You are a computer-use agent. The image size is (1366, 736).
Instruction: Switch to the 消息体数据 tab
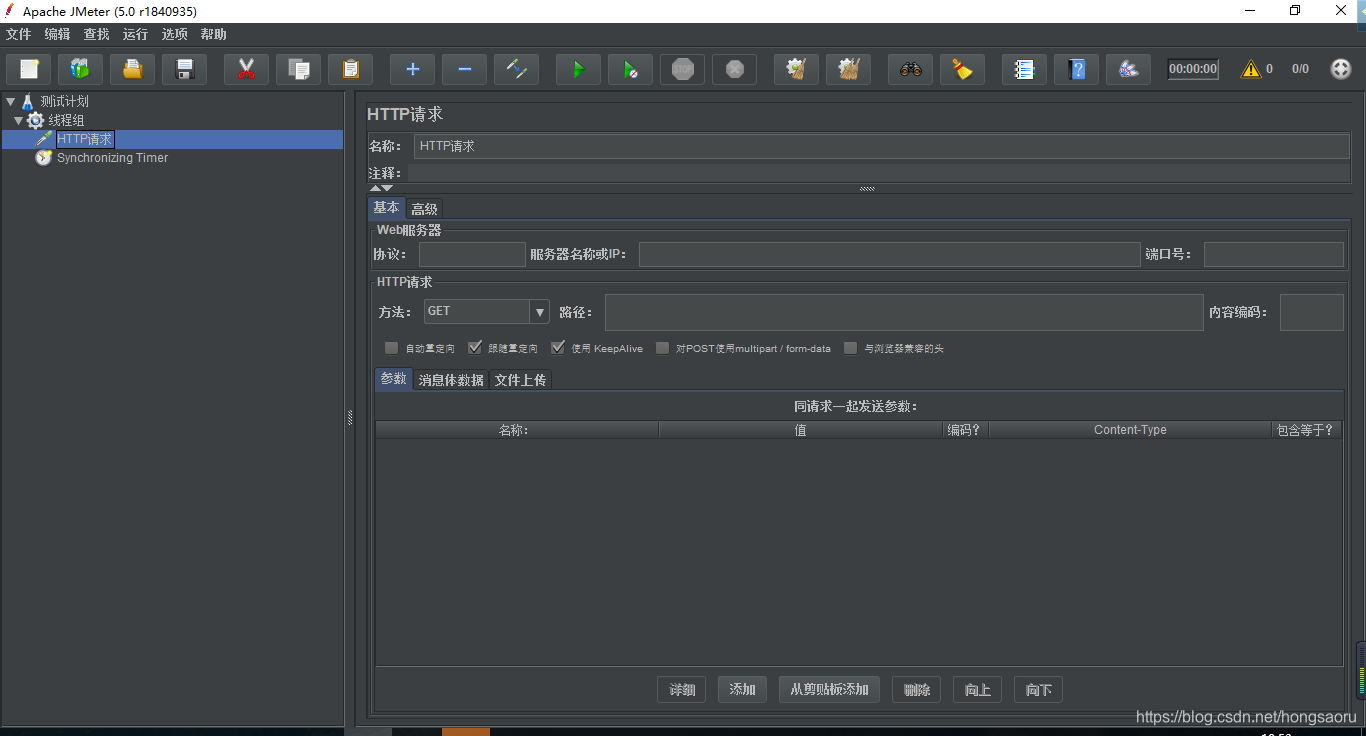pos(451,380)
